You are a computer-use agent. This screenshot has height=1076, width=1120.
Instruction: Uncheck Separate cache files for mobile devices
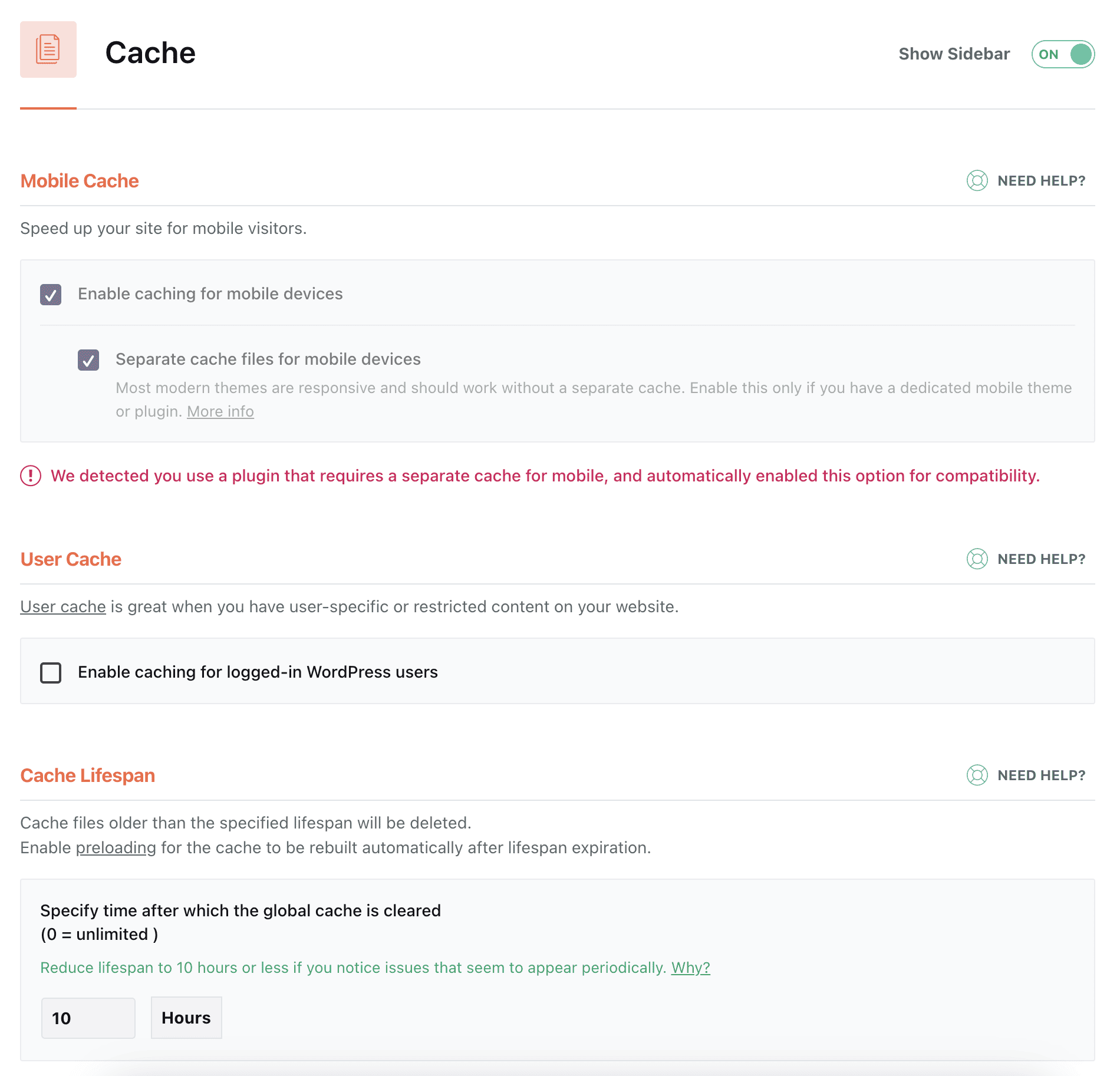(x=88, y=359)
